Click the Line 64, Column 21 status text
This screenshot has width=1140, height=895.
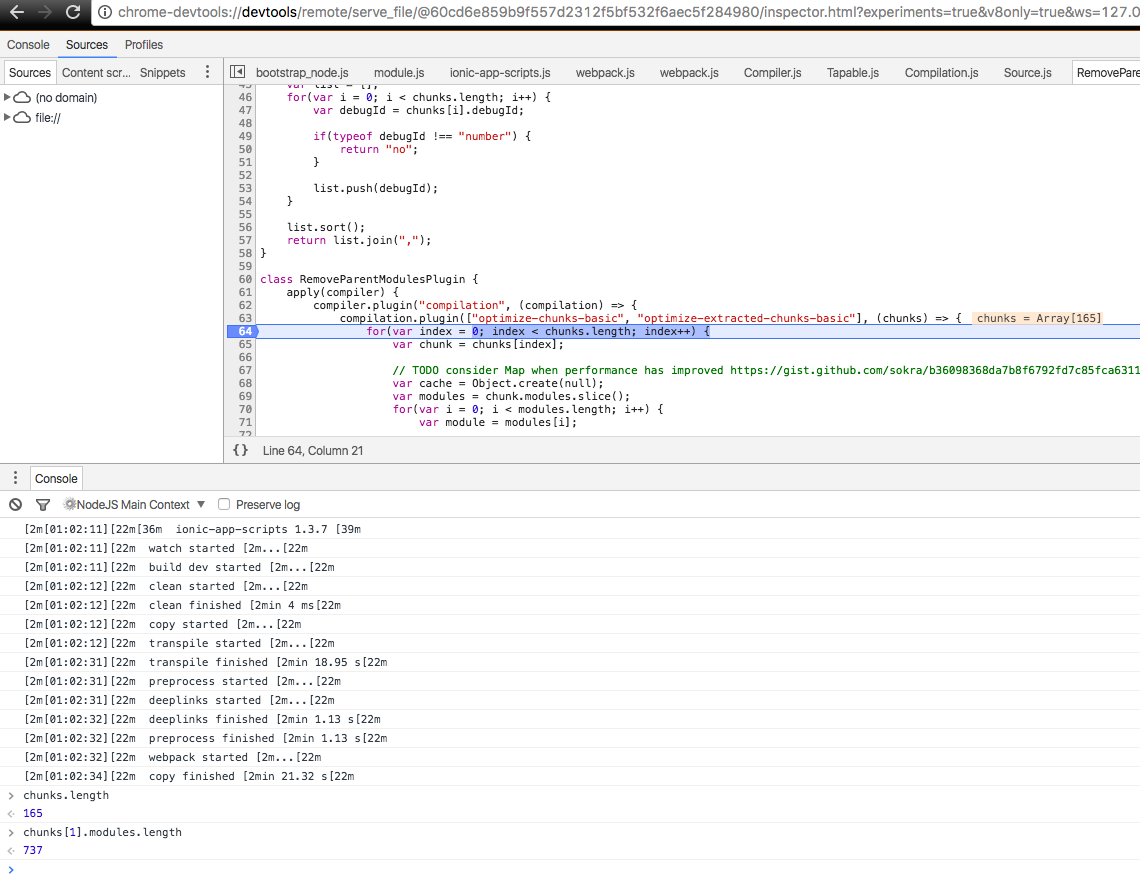pos(313,451)
